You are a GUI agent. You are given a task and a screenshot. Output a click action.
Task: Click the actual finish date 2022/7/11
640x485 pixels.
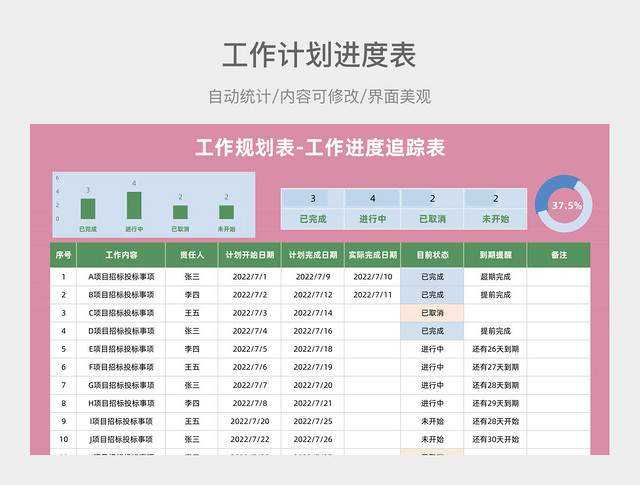373,295
